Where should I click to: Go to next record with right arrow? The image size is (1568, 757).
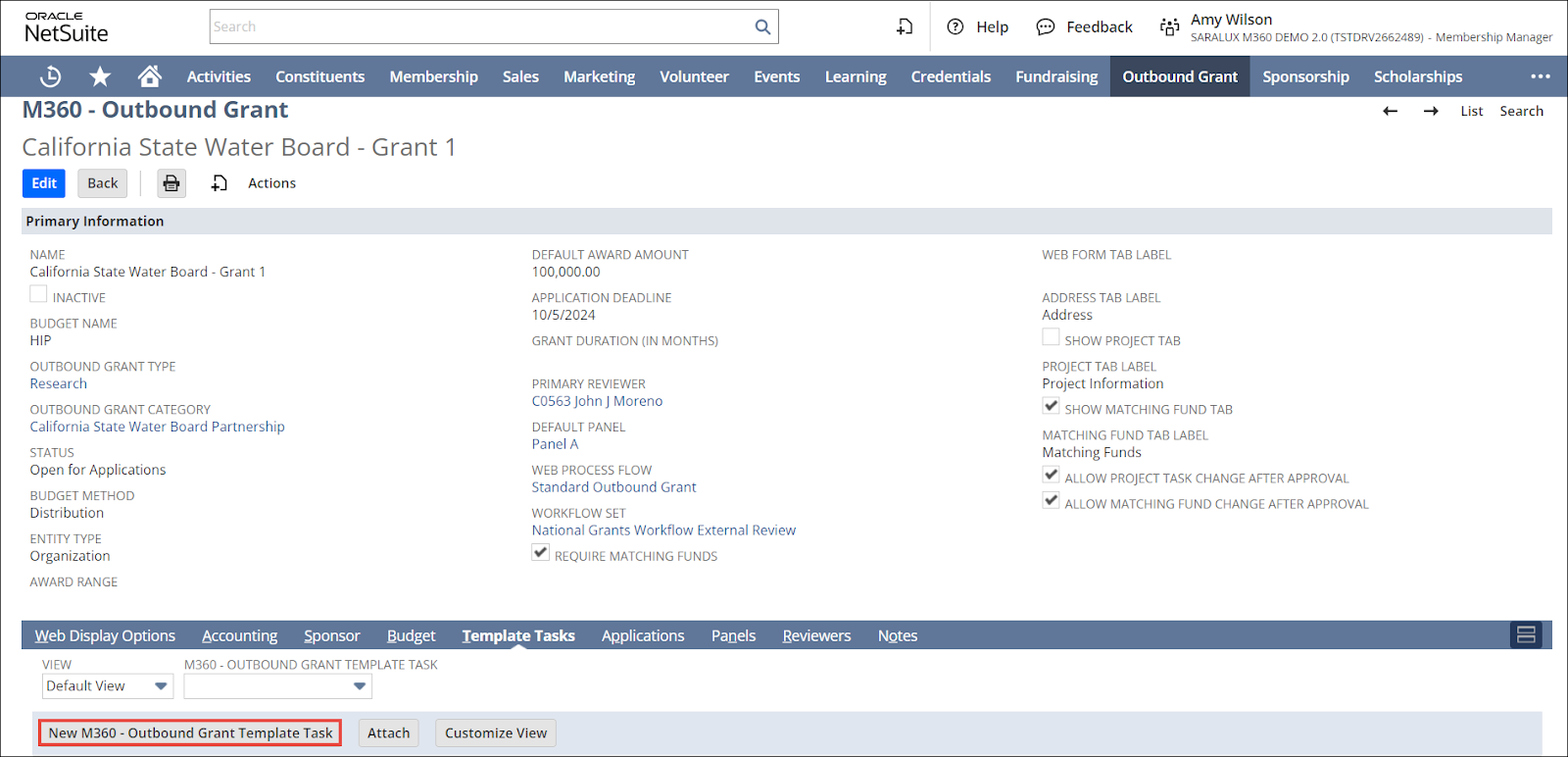[1431, 112]
